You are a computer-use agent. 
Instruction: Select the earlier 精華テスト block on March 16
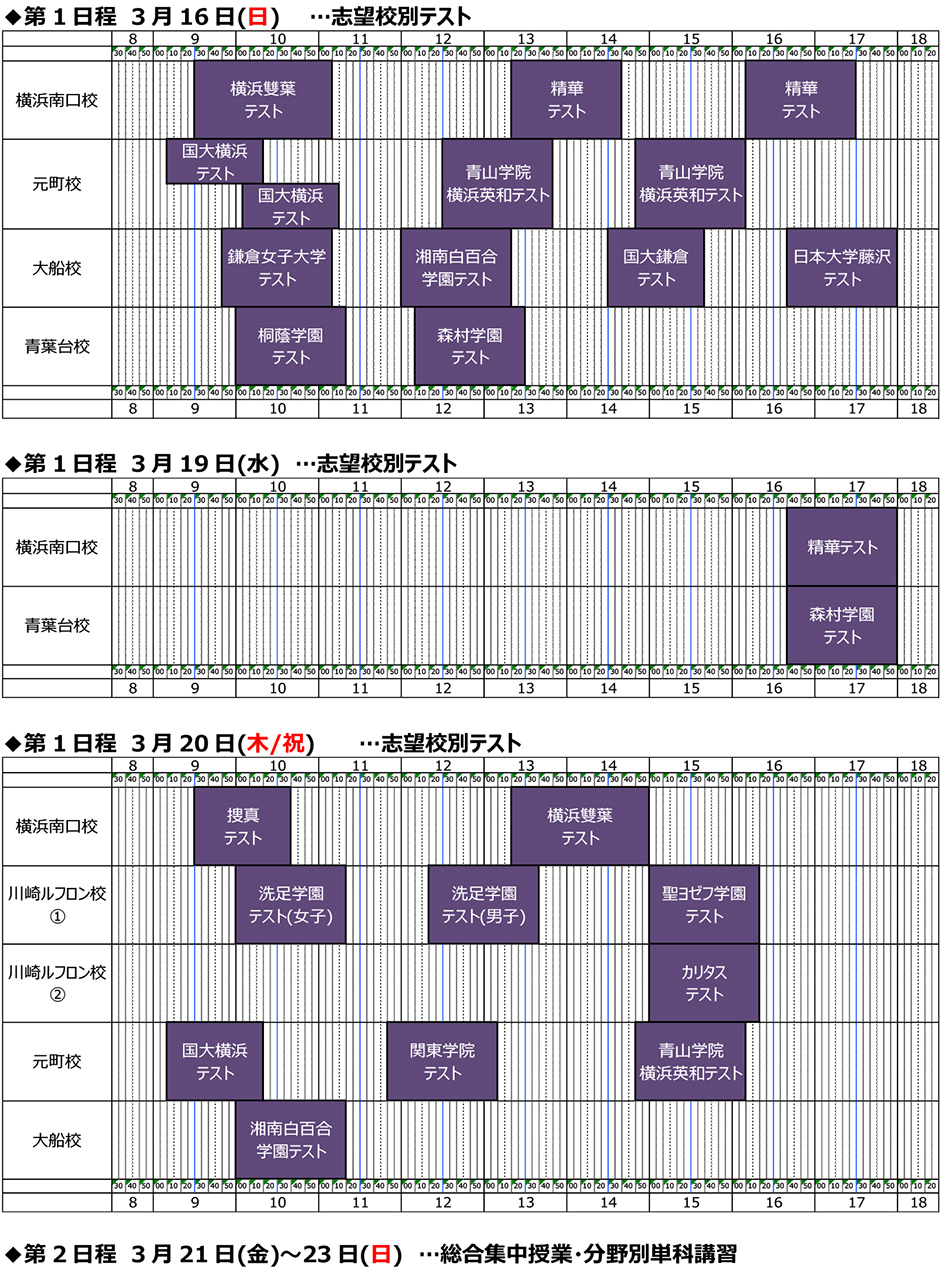(x=567, y=100)
